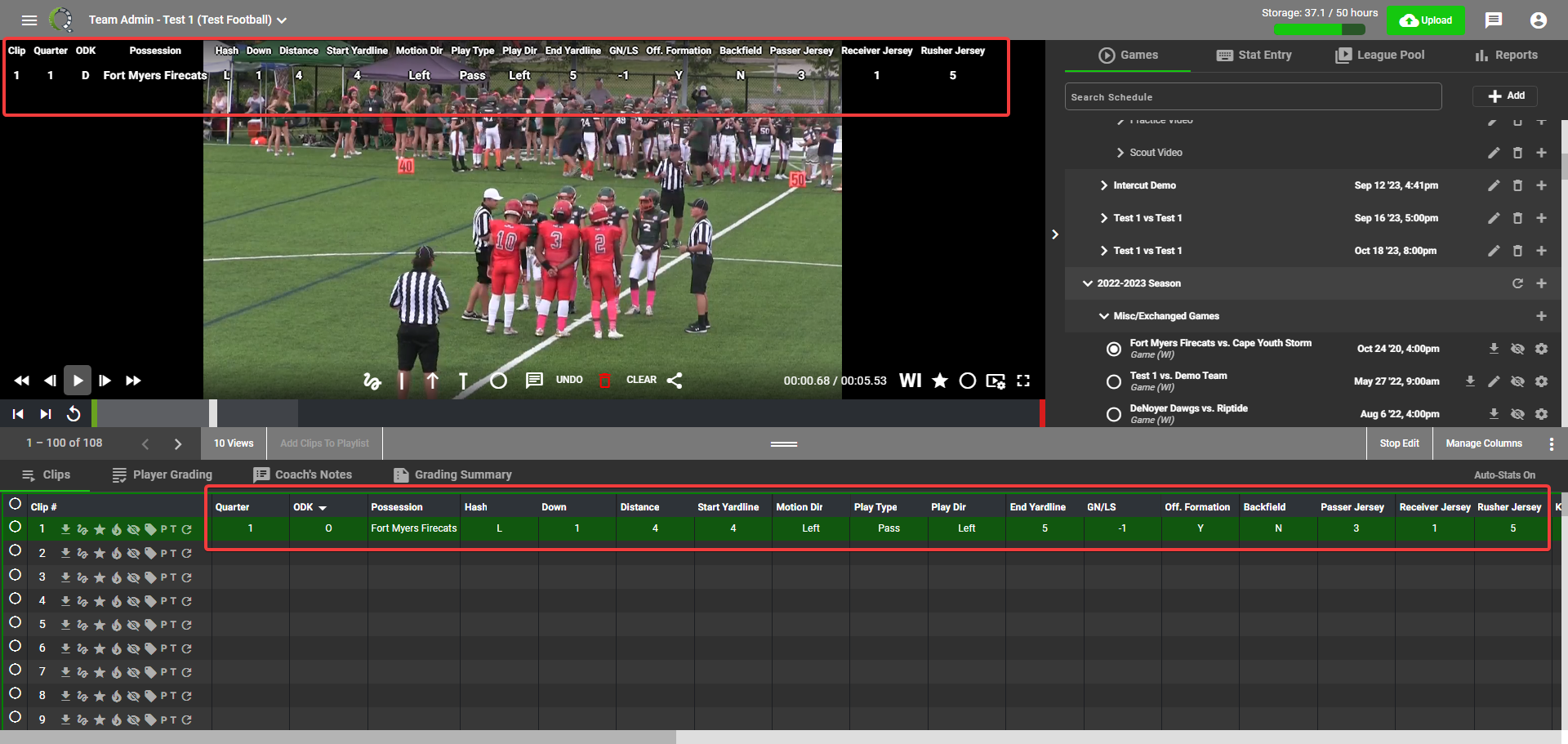Viewport: 1568px width, 744px height.
Task: Select the circle drawing tool on video
Action: tap(499, 381)
